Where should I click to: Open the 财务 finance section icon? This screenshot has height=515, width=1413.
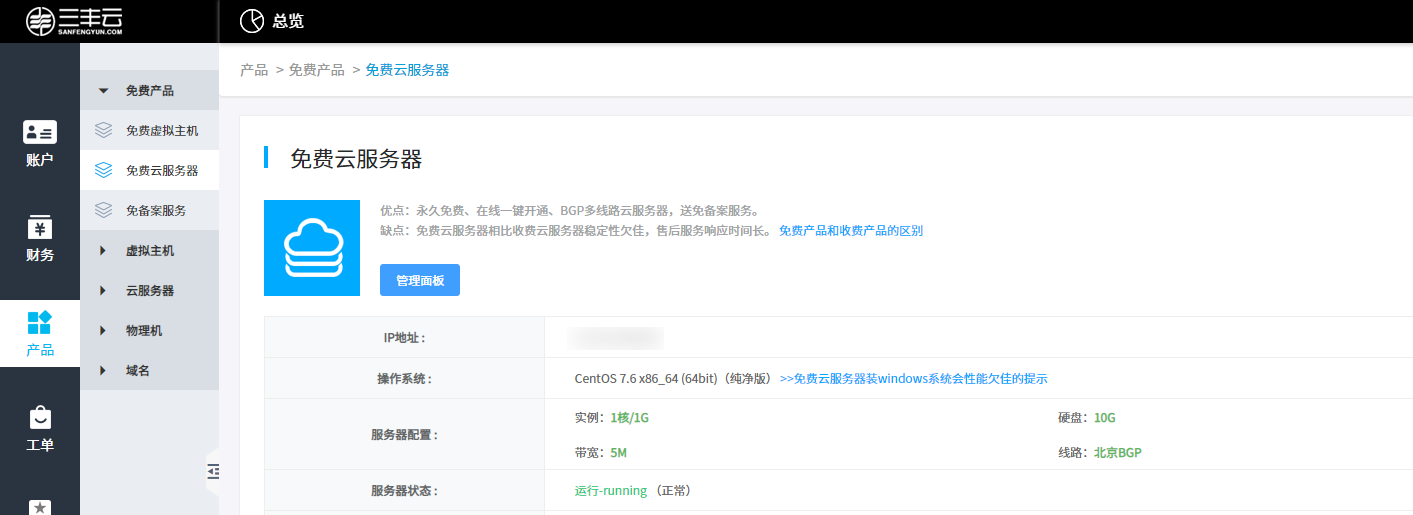(40, 227)
